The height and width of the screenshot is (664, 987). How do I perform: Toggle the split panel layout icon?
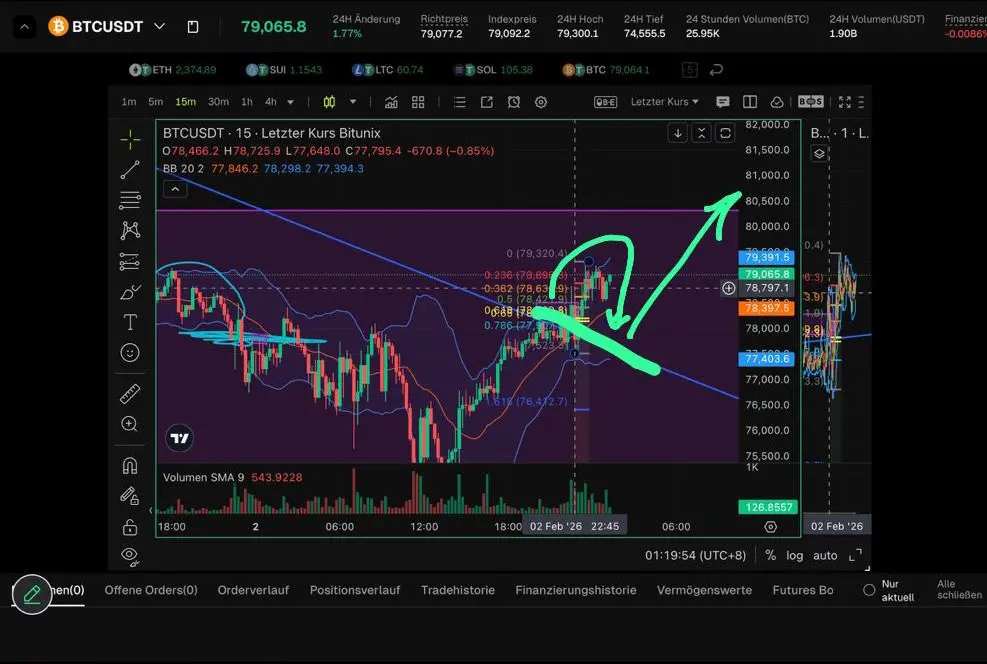point(750,102)
